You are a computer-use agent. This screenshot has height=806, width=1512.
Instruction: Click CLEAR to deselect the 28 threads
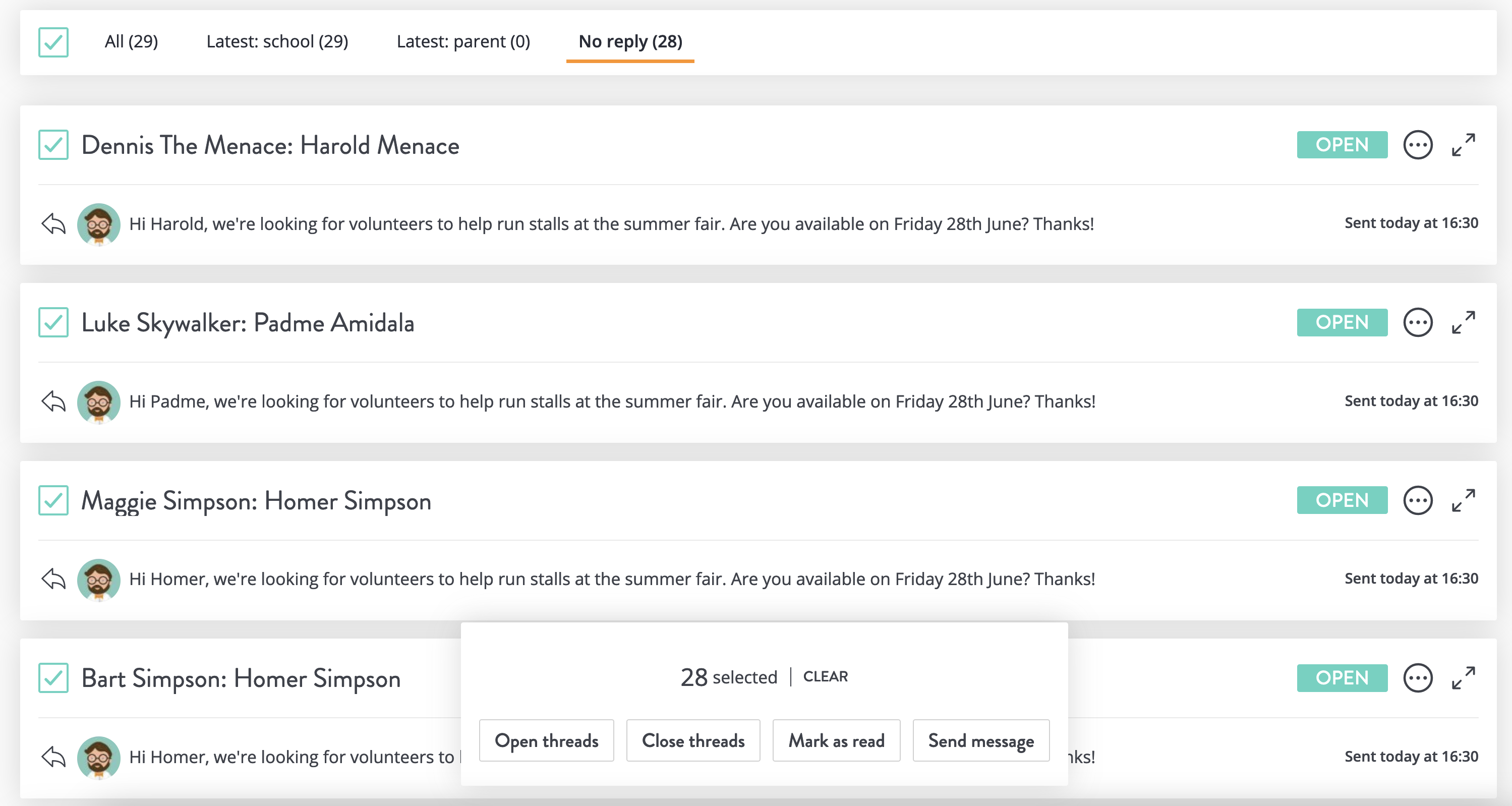(825, 676)
